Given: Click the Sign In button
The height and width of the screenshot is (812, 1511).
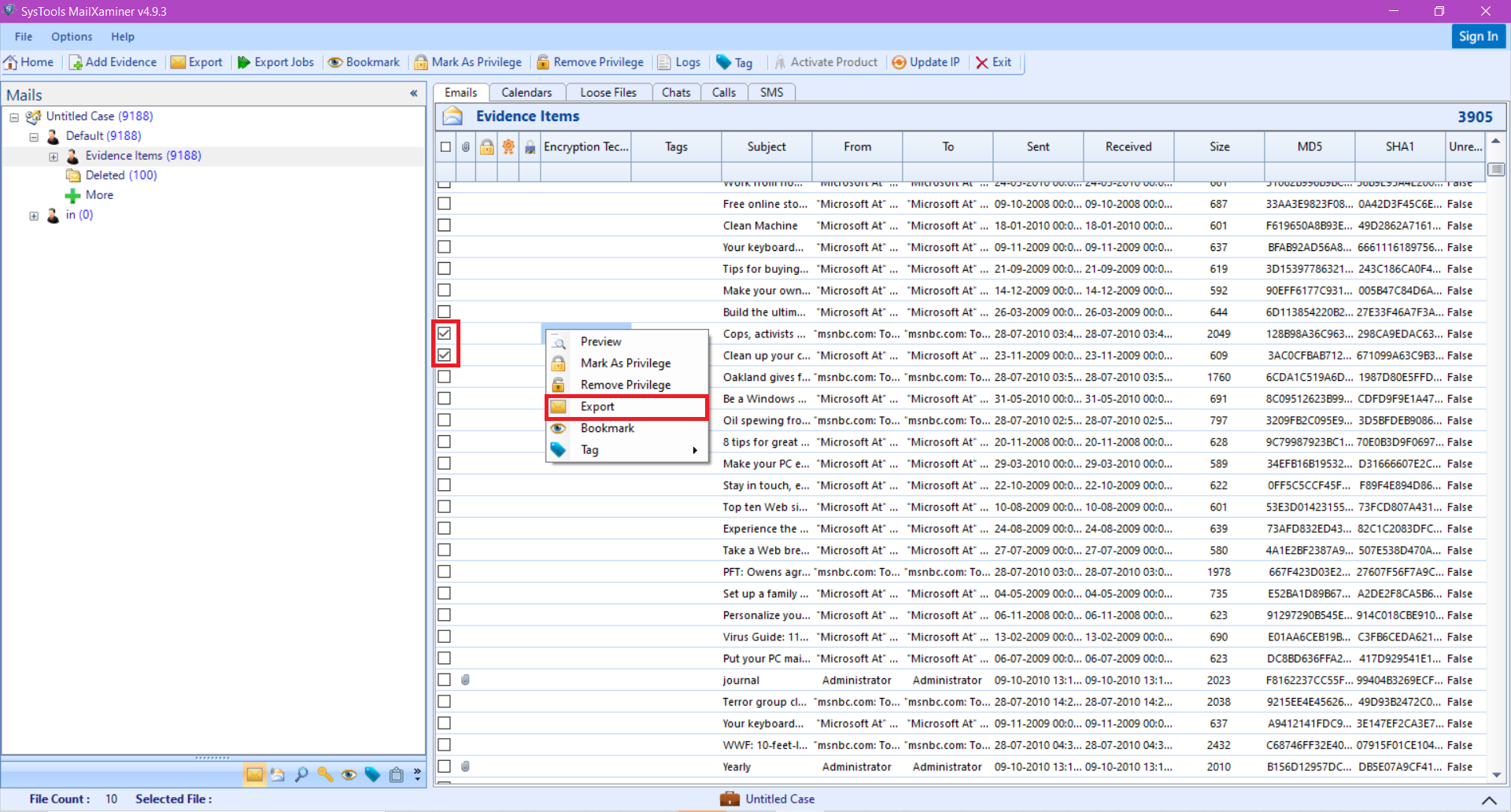Looking at the screenshot, I should tap(1478, 36).
